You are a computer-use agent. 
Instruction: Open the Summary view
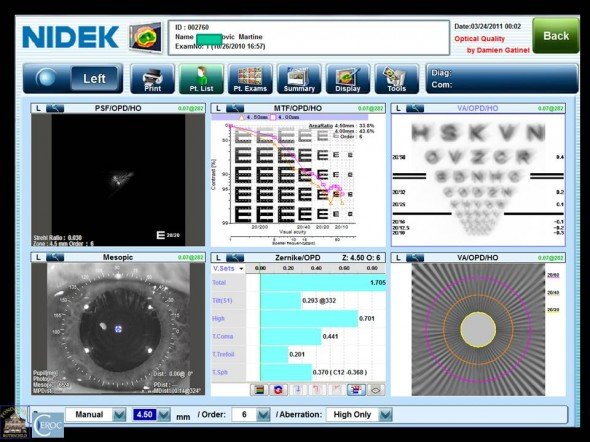tap(299, 79)
